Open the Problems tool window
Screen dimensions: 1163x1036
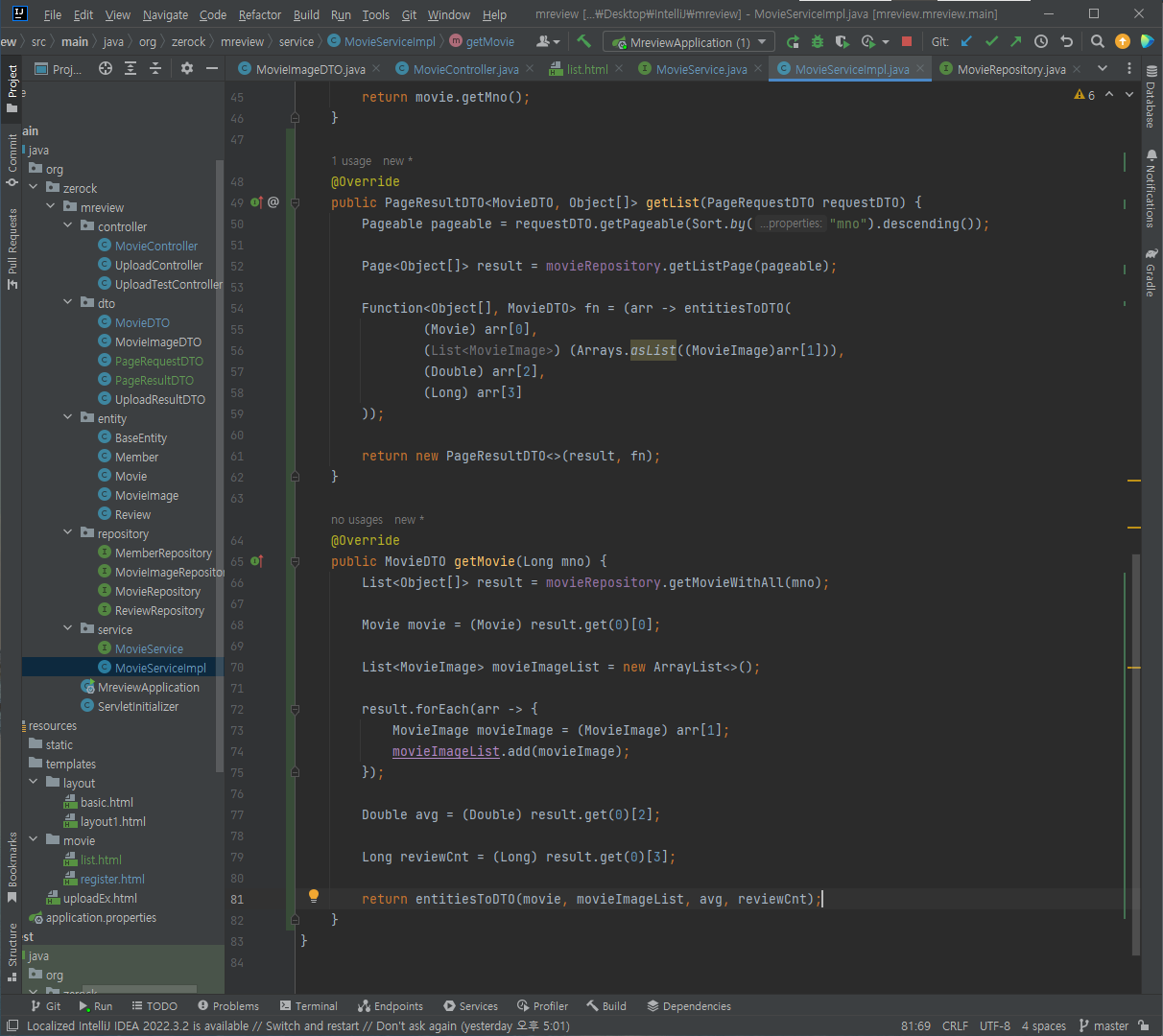point(228,1006)
